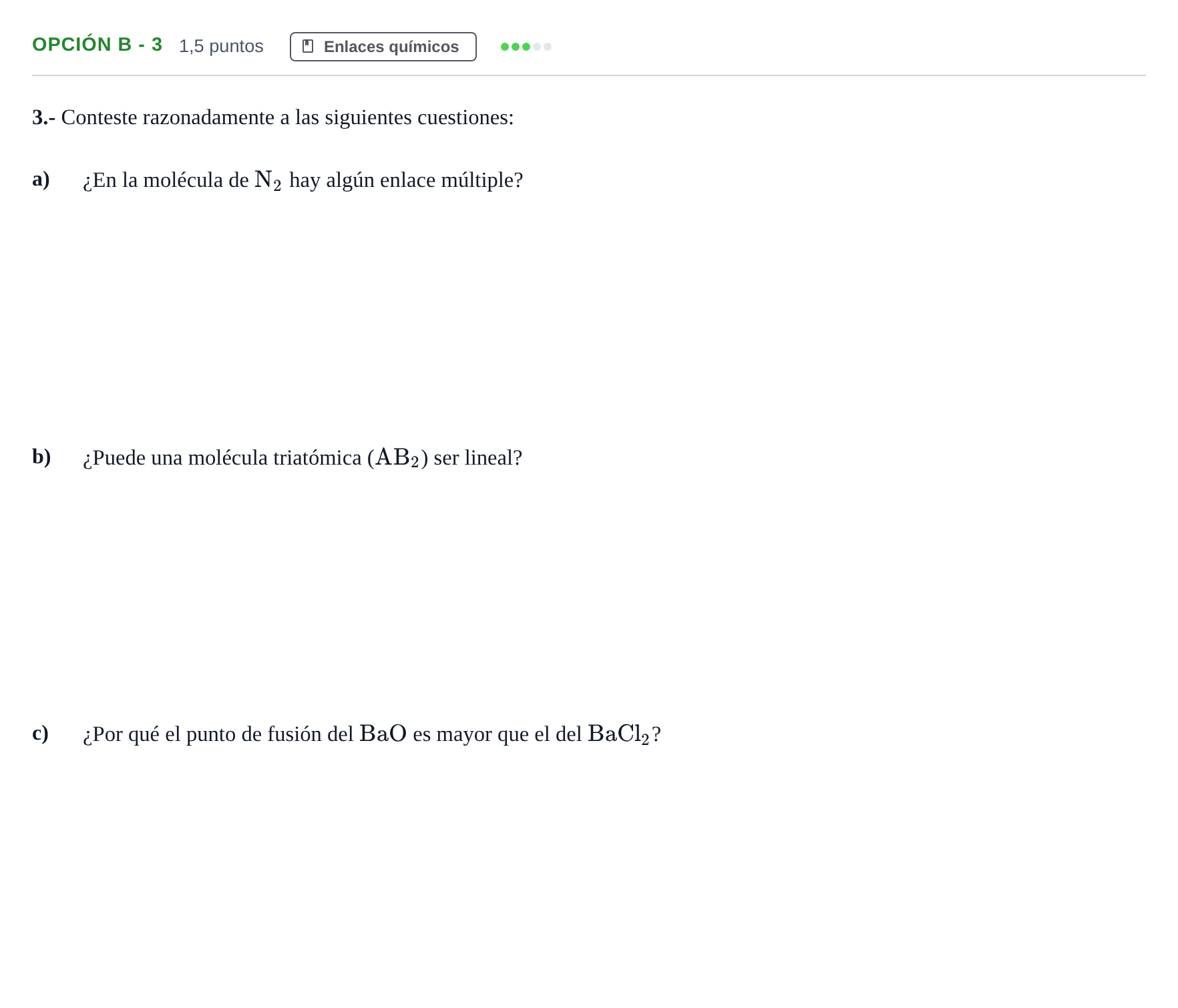This screenshot has width=1178, height=1008.
Task: Click the Enlaces químicos topic button
Action: point(383,47)
